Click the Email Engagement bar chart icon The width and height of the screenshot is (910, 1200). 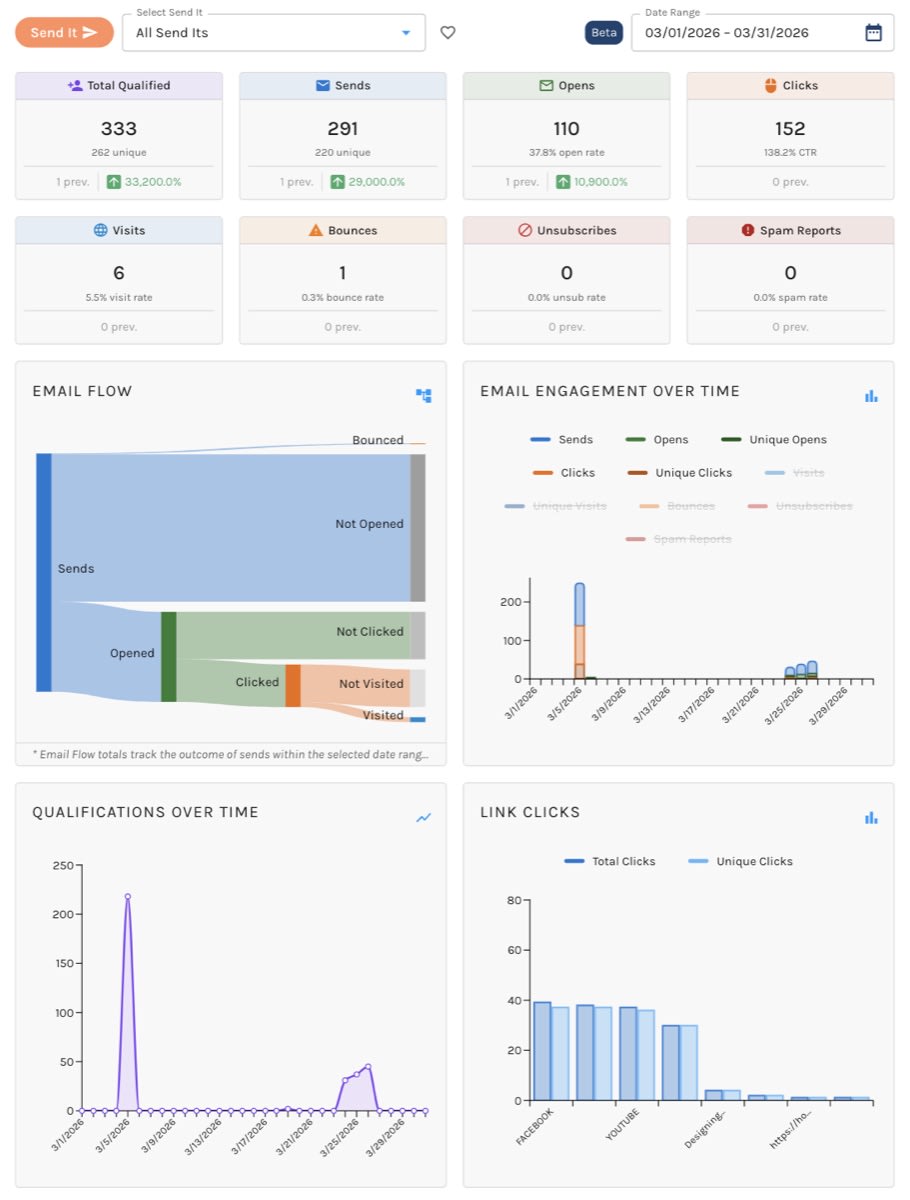click(x=871, y=396)
